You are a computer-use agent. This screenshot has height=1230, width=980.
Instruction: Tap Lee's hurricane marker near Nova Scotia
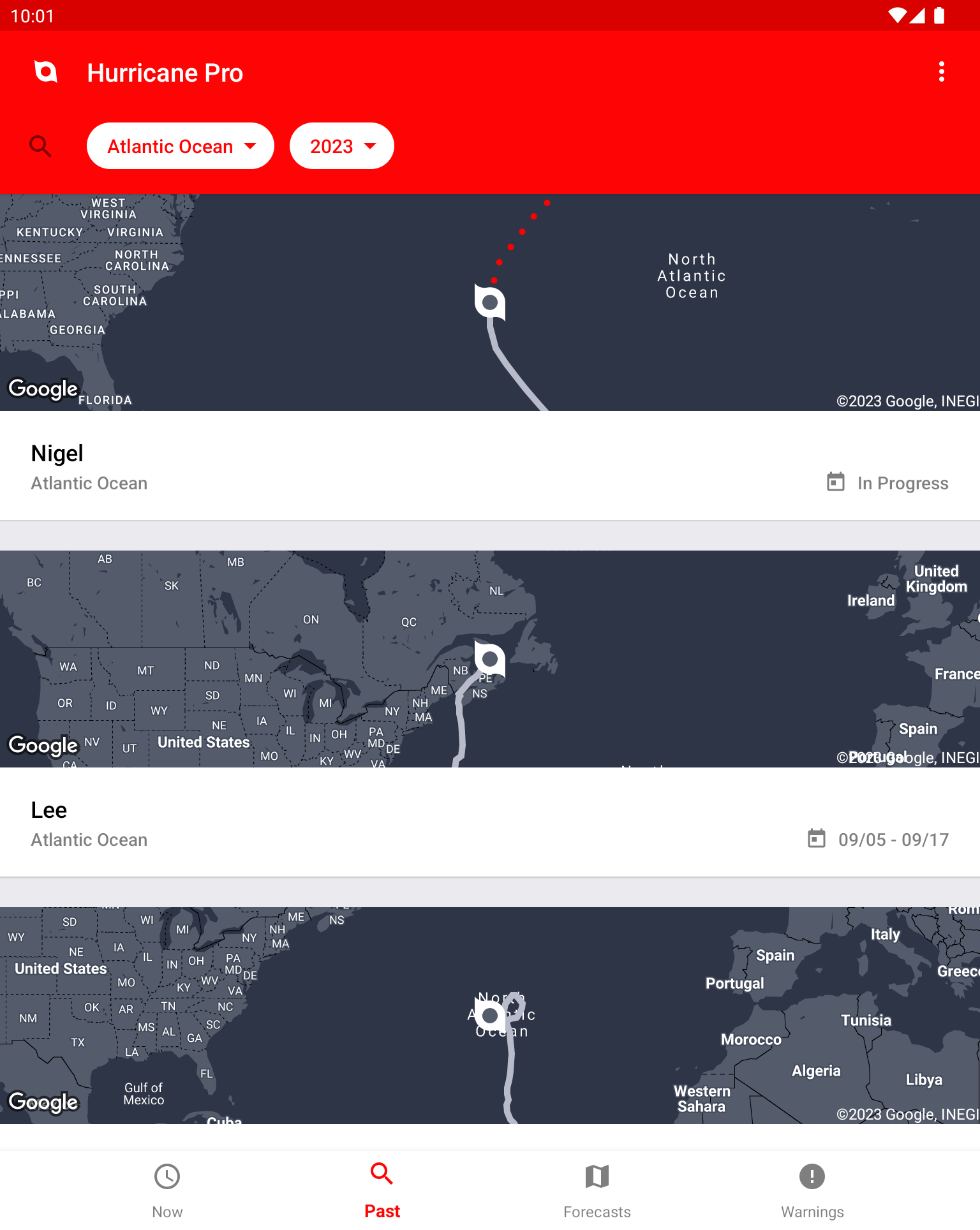tap(490, 658)
